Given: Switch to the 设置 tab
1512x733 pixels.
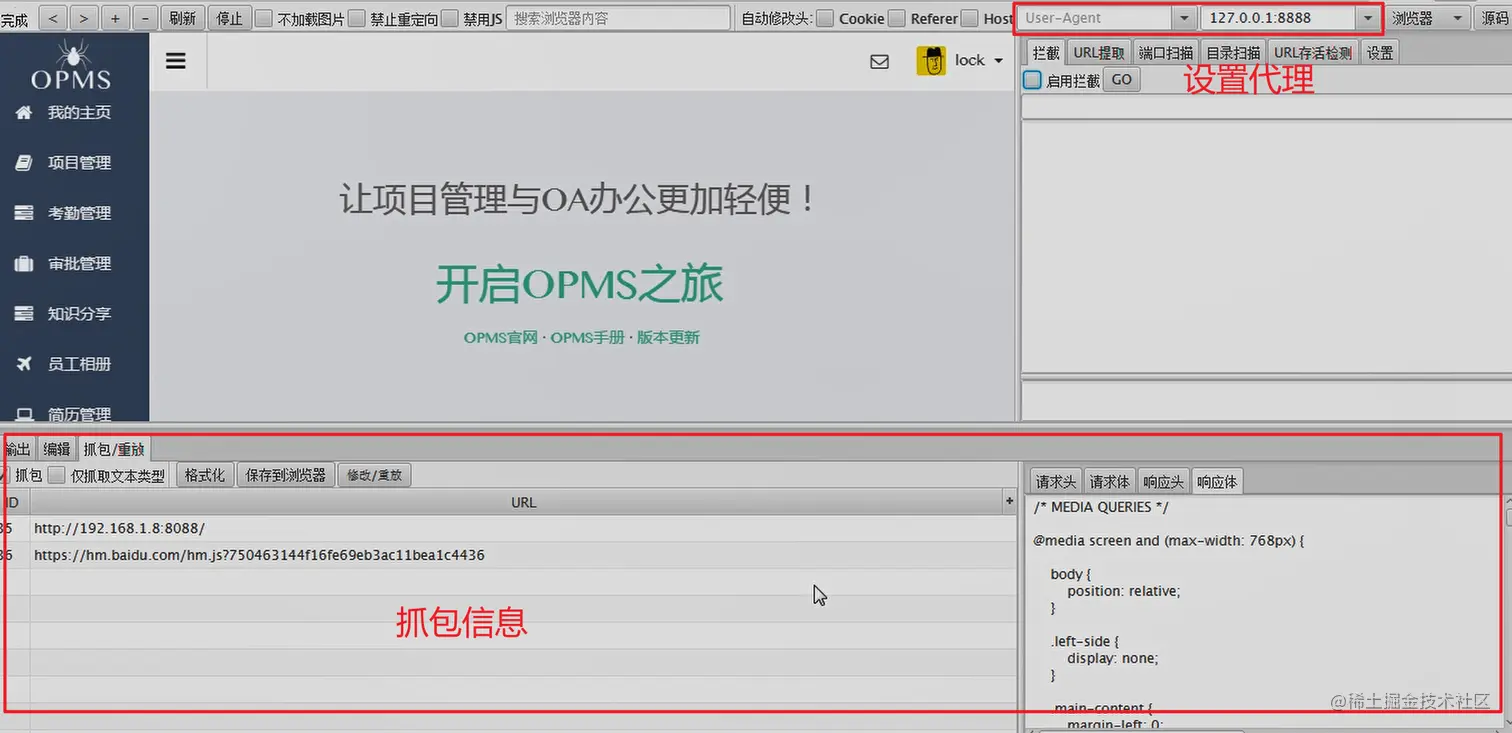Looking at the screenshot, I should pos(1380,53).
